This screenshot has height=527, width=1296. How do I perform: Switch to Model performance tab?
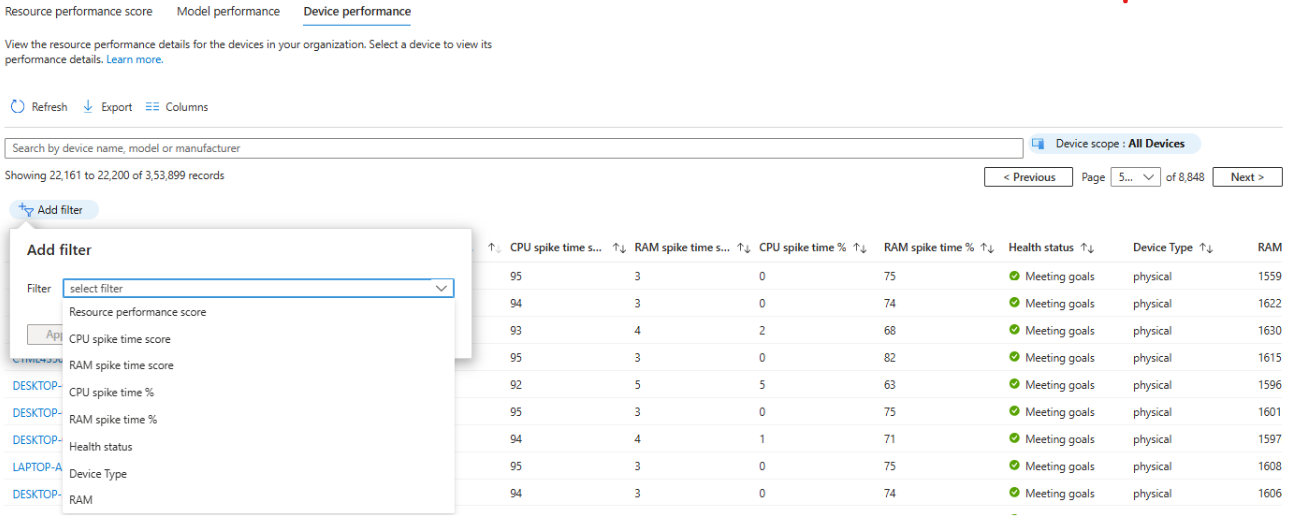click(228, 12)
